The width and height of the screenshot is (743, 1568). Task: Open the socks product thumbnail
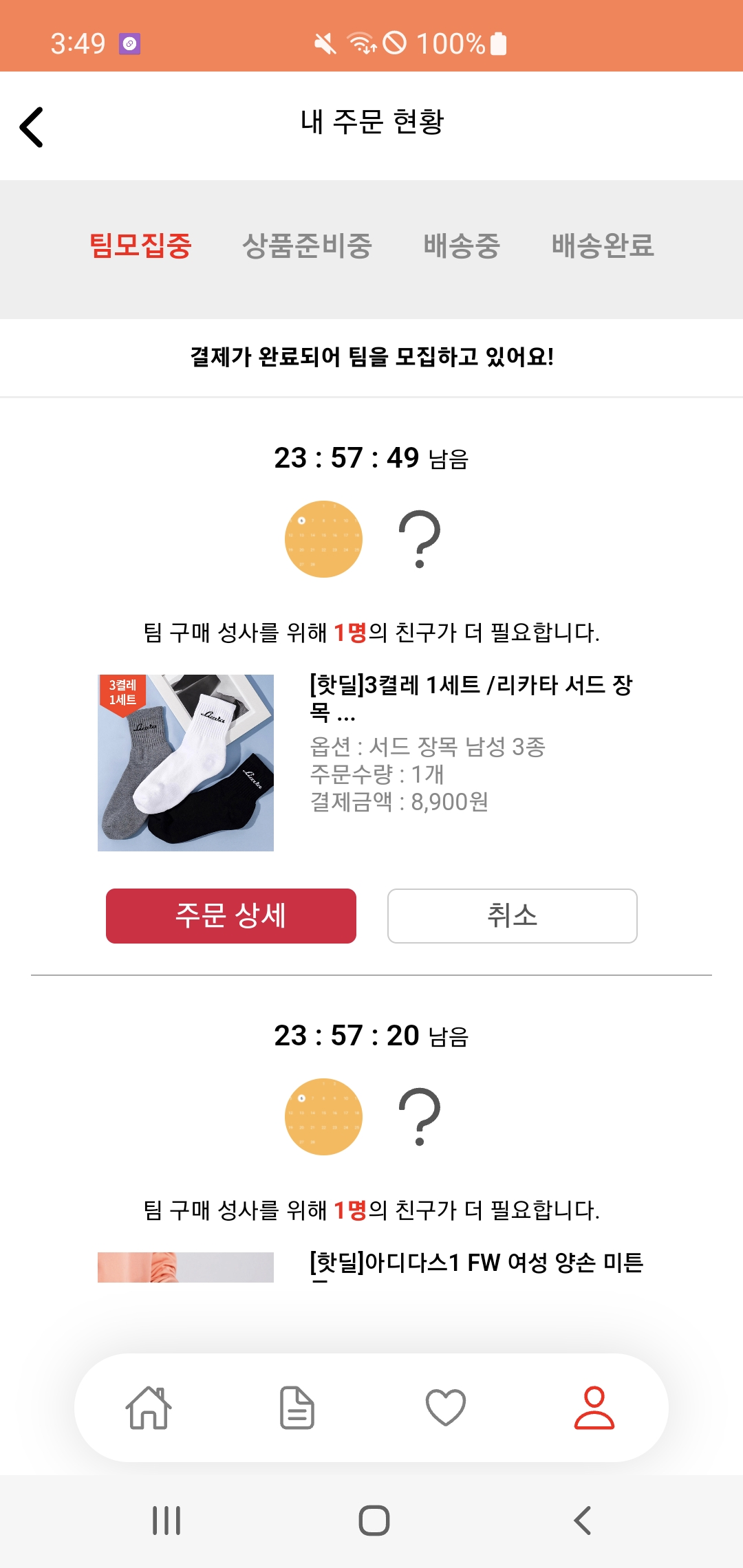tap(186, 763)
